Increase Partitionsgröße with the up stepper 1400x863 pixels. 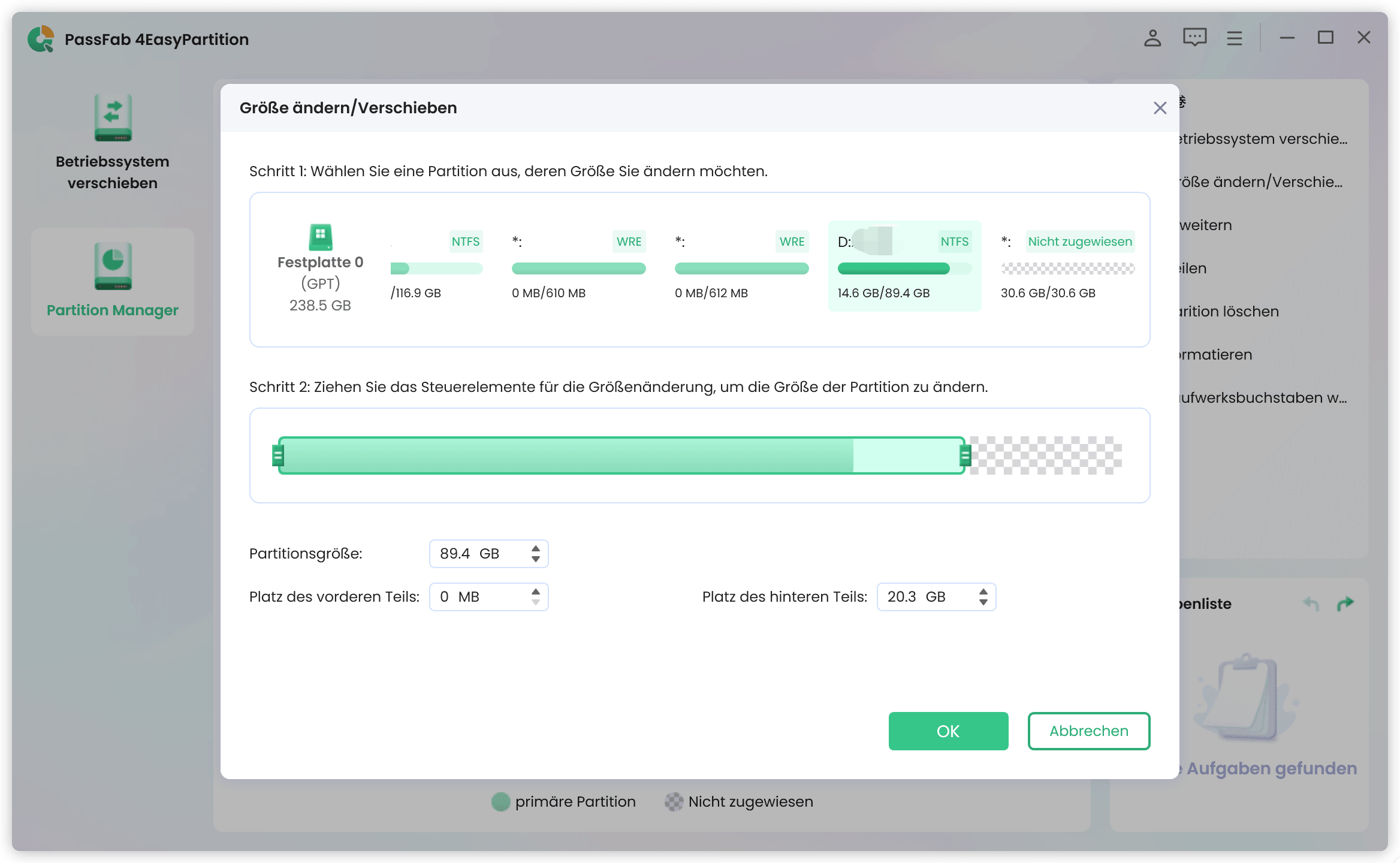(x=535, y=548)
